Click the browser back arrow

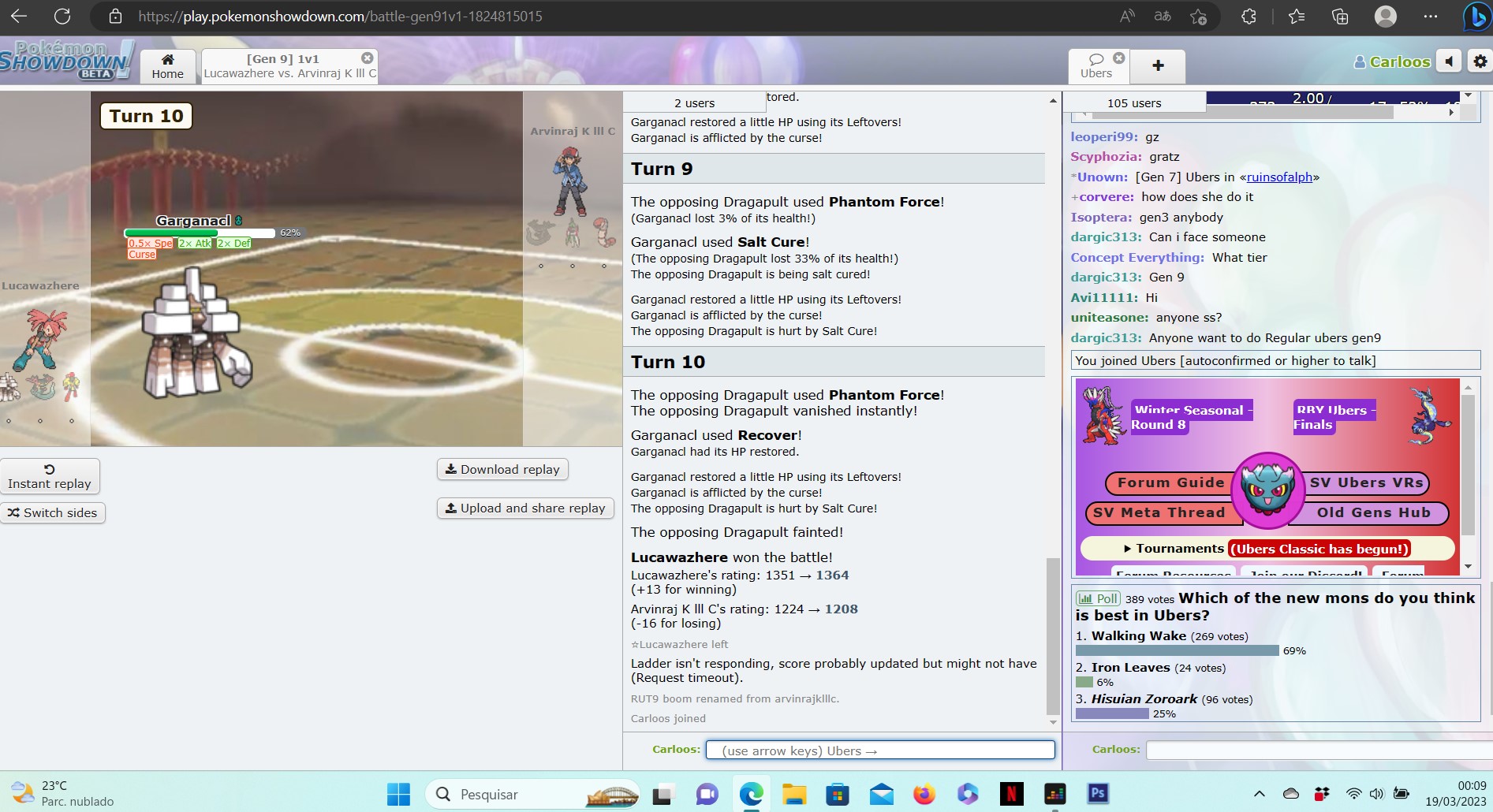pos(19,16)
